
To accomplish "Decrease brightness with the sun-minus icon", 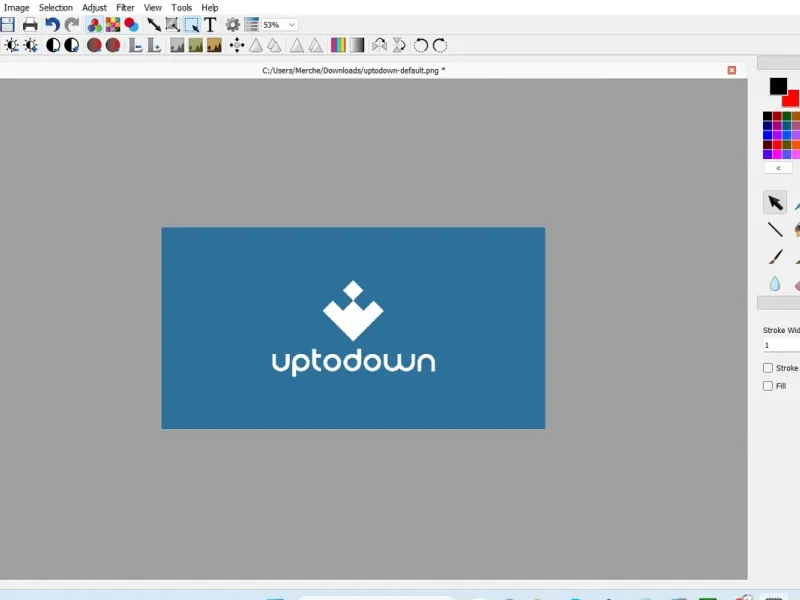I will point(11,45).
